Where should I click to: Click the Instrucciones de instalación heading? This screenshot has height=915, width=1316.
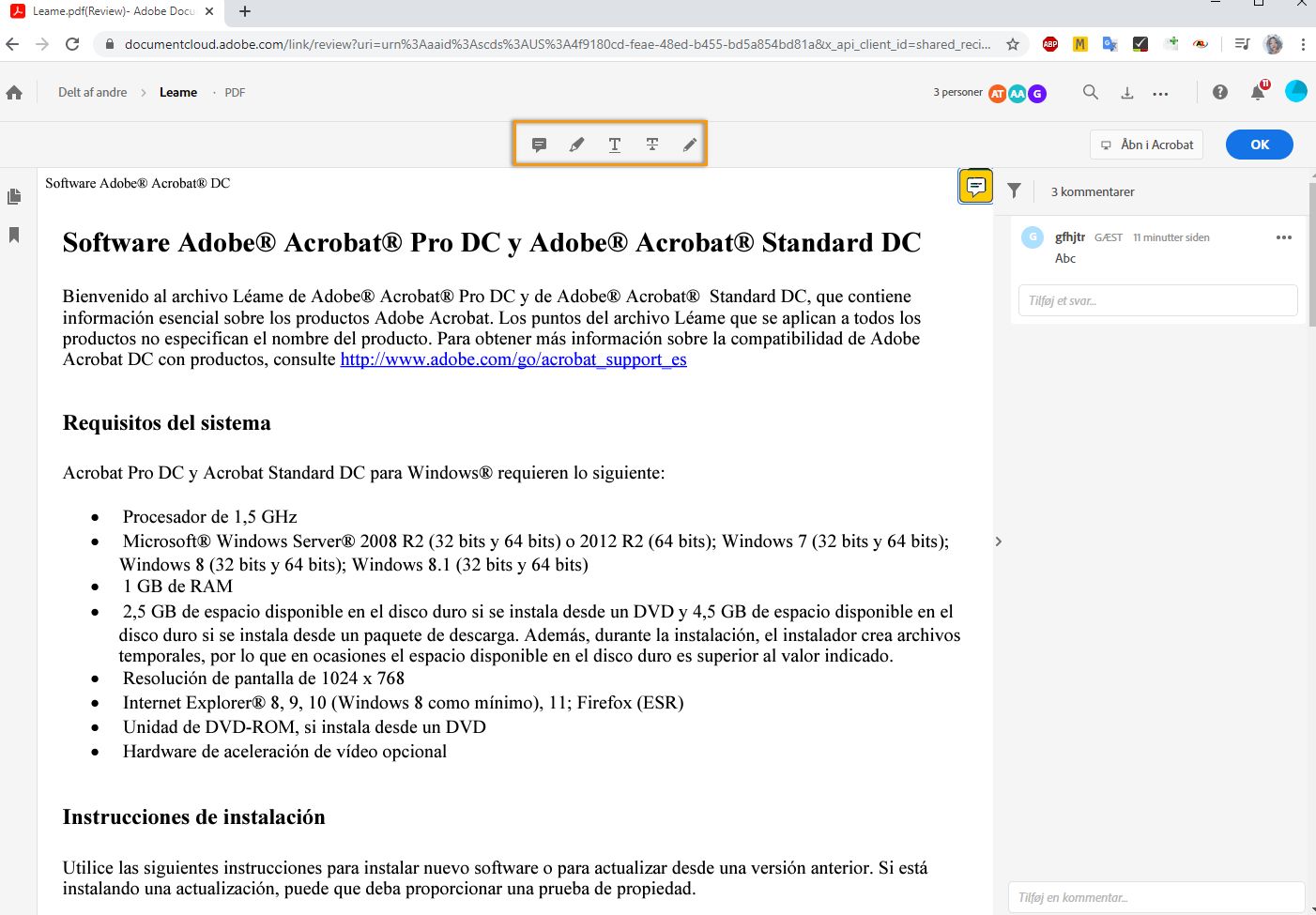193,817
